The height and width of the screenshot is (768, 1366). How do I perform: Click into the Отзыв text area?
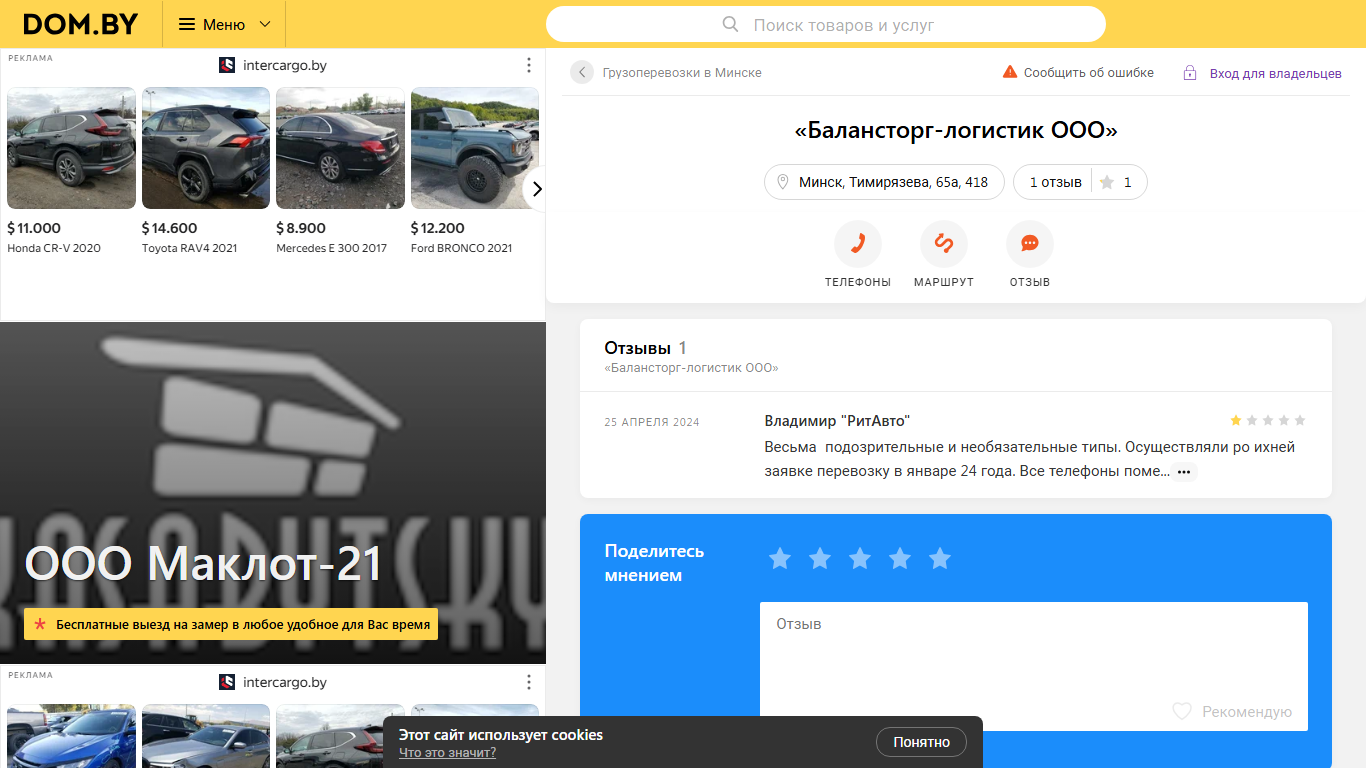click(1034, 666)
